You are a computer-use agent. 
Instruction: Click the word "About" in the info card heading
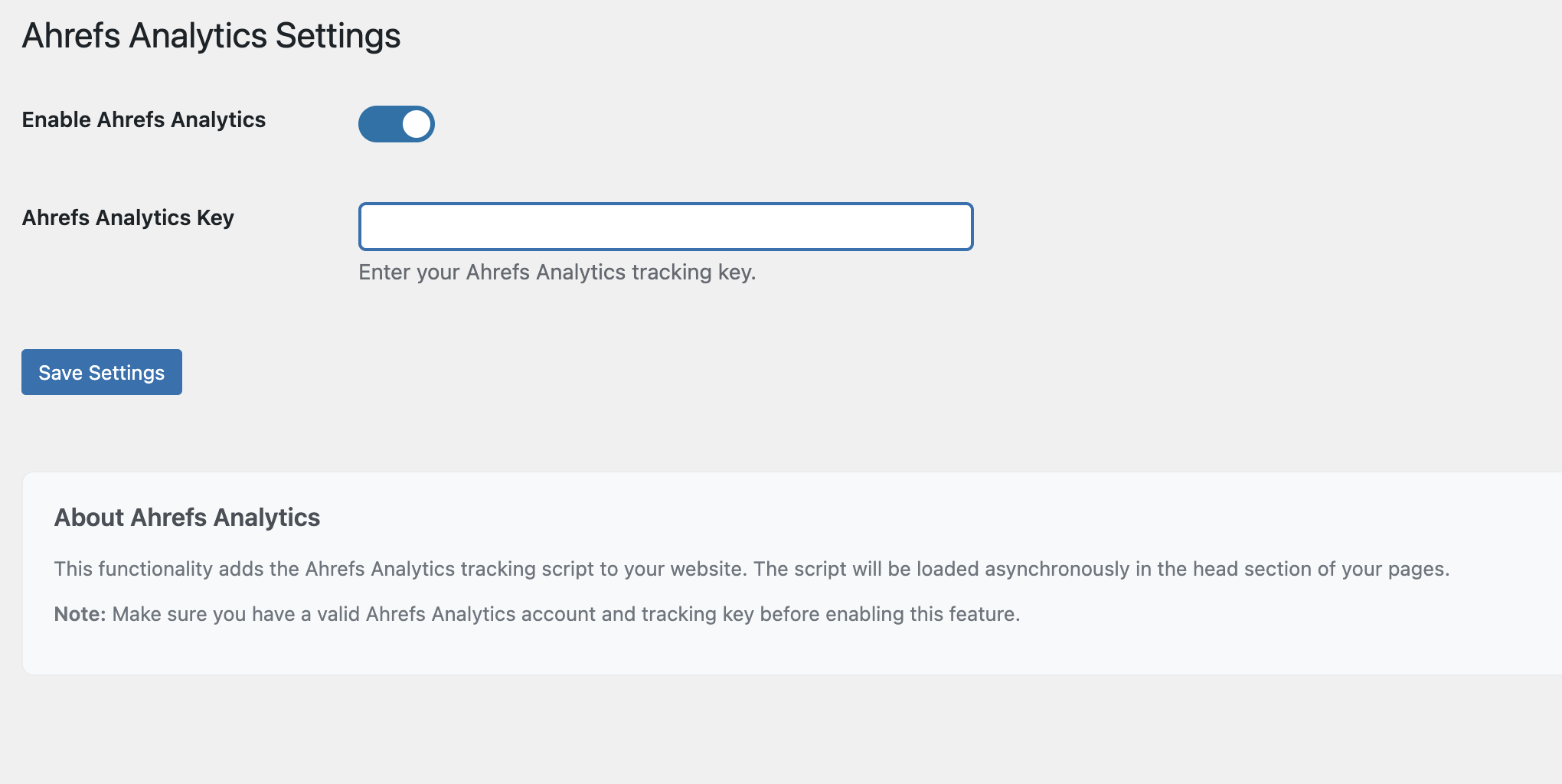pyautogui.click(x=89, y=518)
